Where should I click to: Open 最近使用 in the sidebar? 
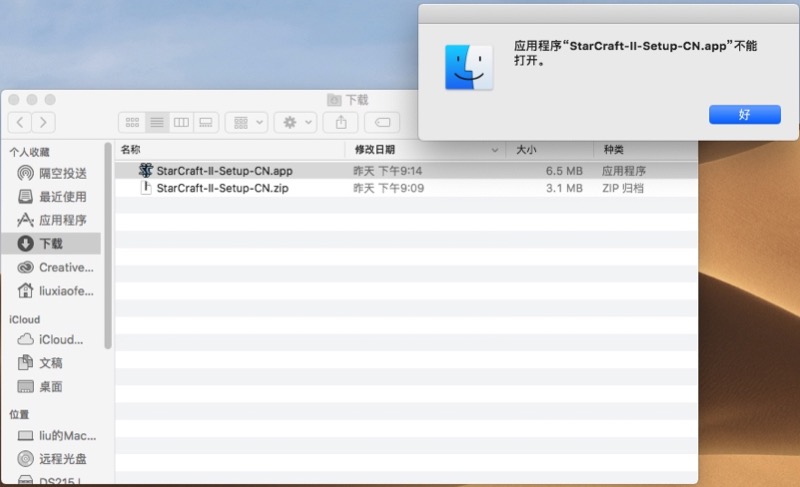(52, 197)
